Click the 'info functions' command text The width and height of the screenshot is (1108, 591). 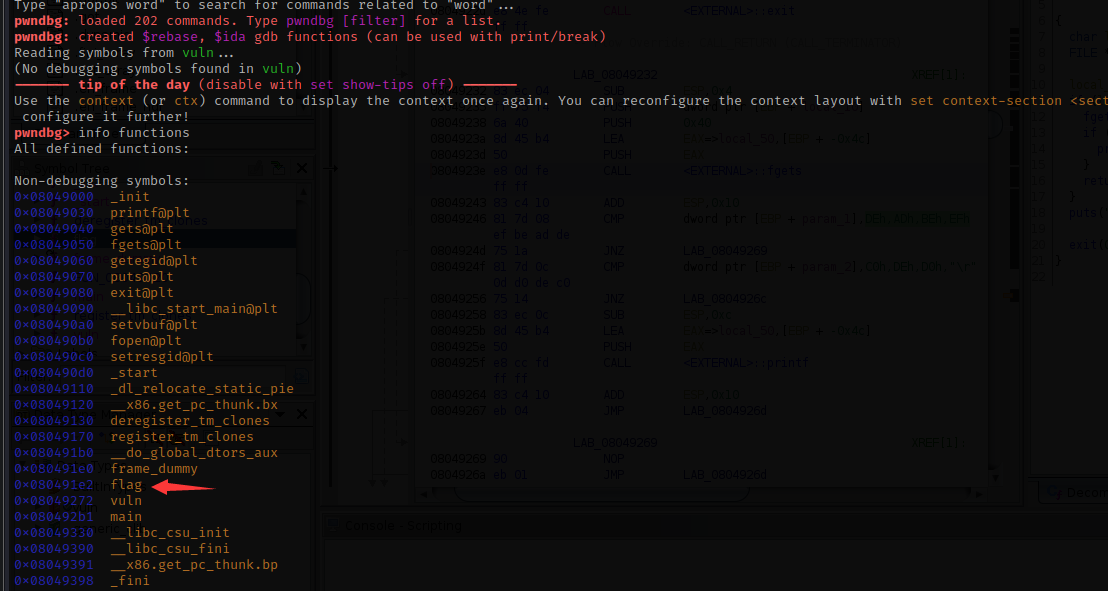point(134,133)
